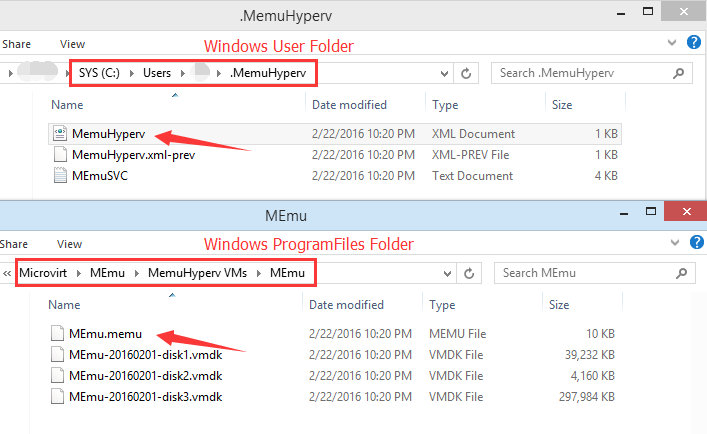Click the MEmu-20160201-disk3.vmdk file icon
This screenshot has height=434, width=707.
(x=59, y=396)
